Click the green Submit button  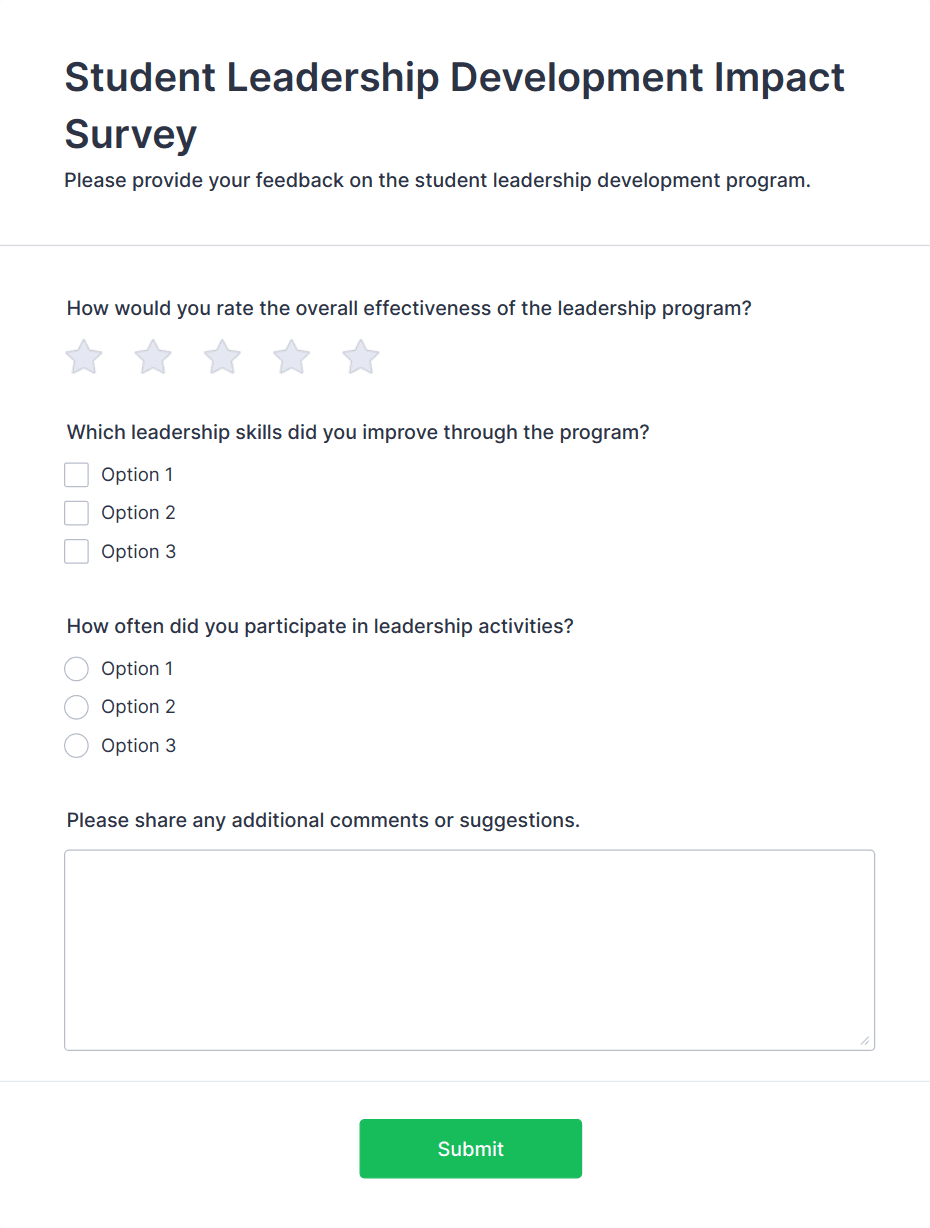[470, 1148]
